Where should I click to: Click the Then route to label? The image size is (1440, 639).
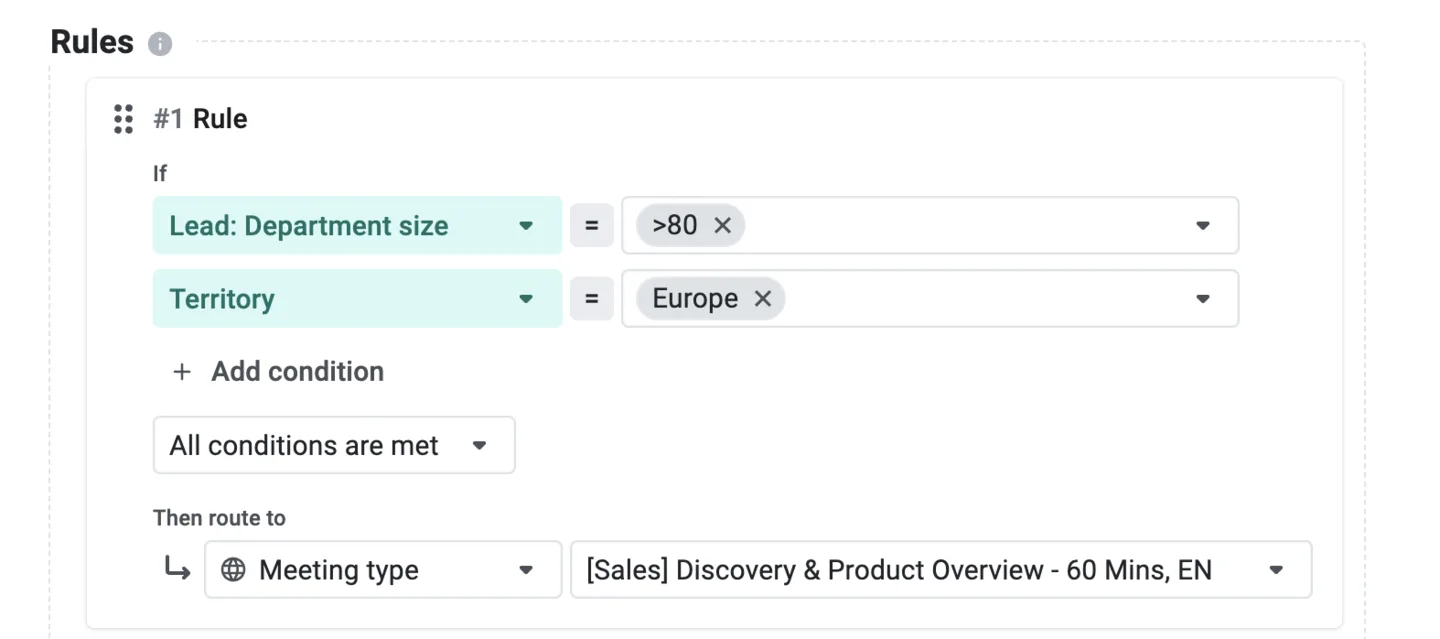tap(219, 518)
